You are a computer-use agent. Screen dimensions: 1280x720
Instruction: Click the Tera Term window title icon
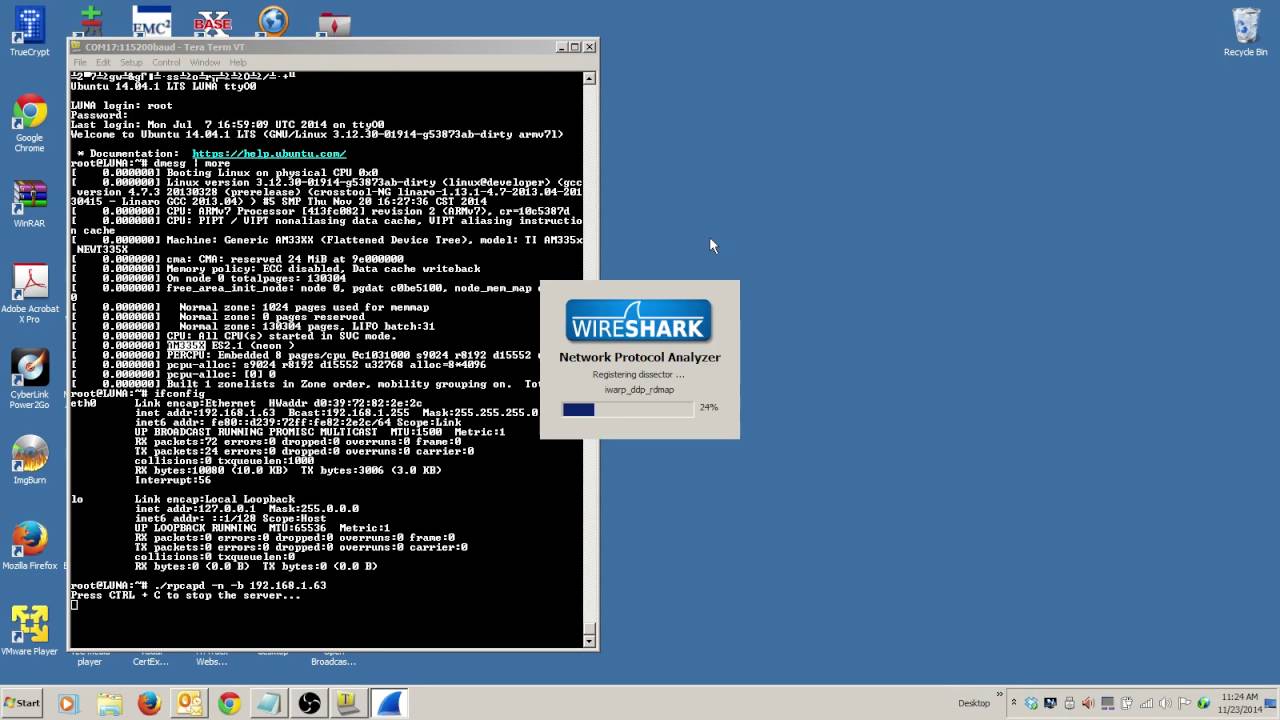click(x=77, y=47)
